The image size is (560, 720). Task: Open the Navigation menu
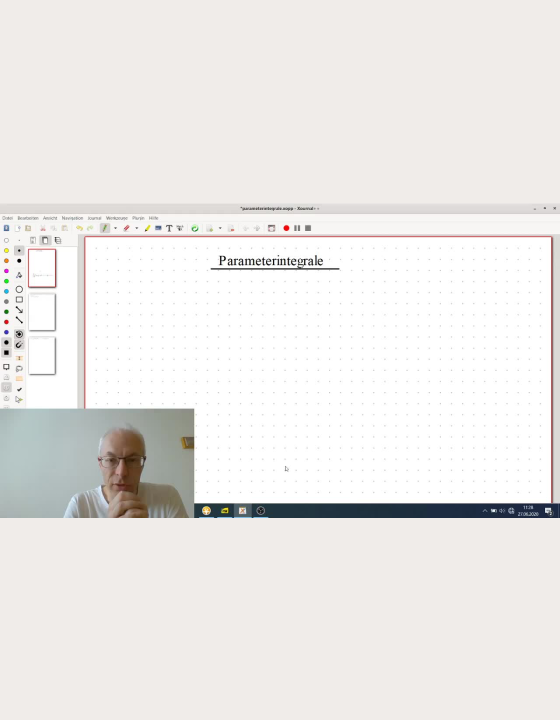73,218
